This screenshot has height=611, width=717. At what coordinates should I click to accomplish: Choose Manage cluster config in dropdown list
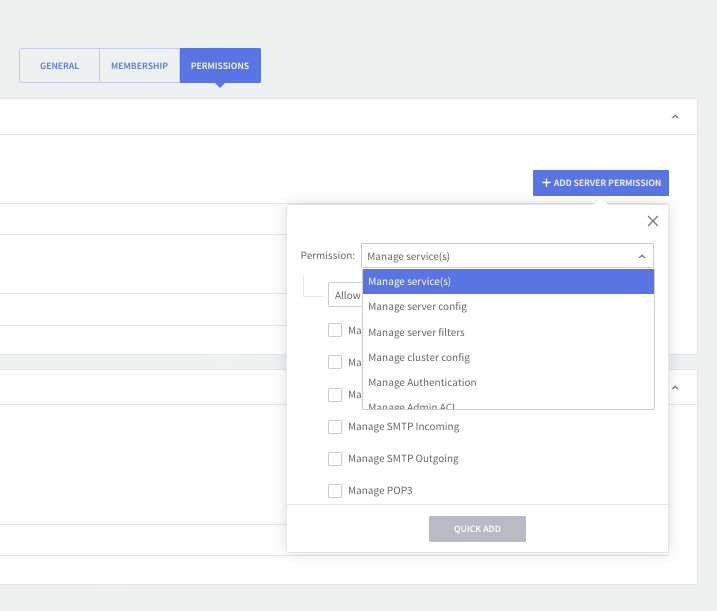click(x=508, y=357)
